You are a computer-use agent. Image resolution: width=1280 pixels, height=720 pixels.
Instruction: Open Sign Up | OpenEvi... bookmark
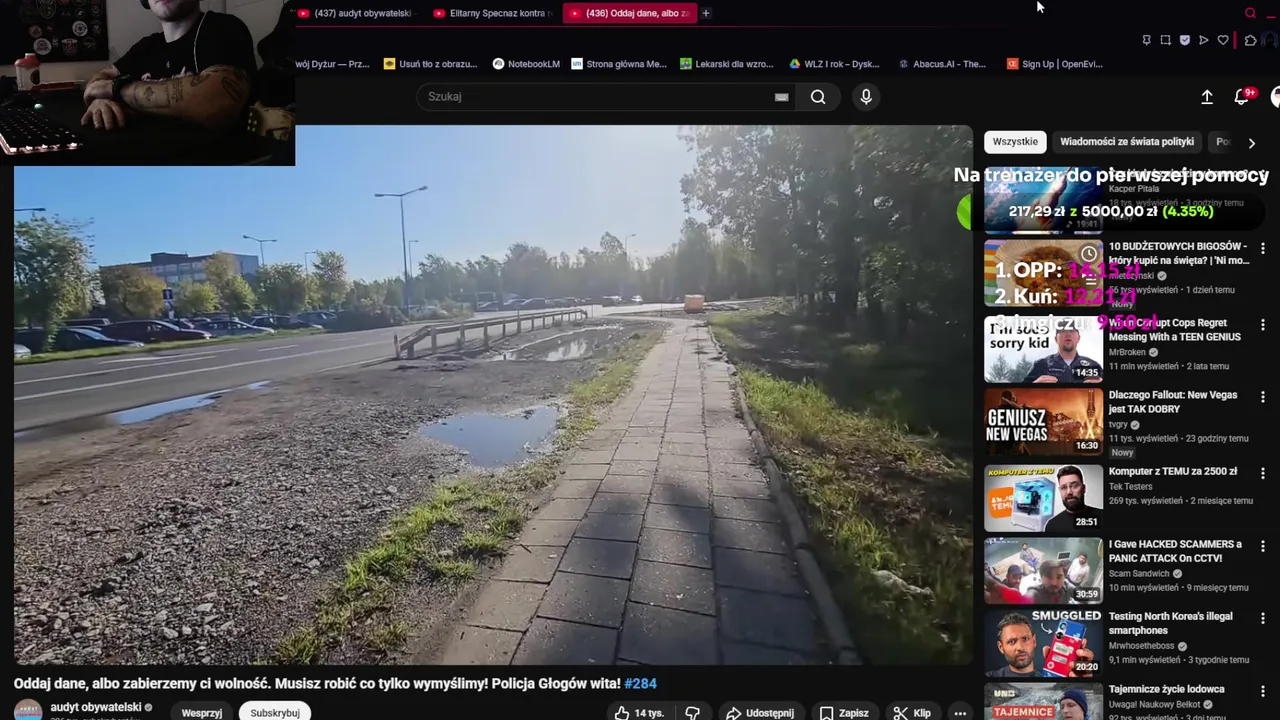click(x=1055, y=64)
